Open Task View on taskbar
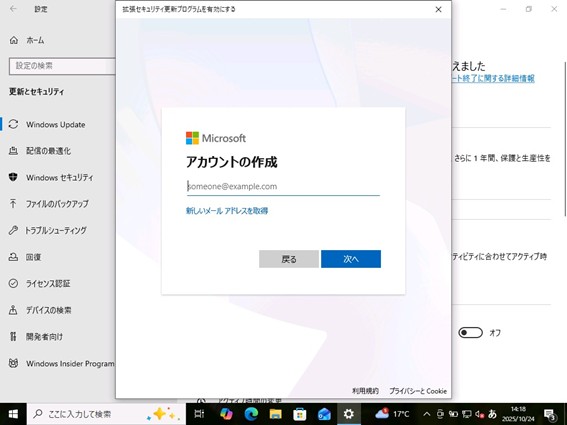 pyautogui.click(x=199, y=414)
